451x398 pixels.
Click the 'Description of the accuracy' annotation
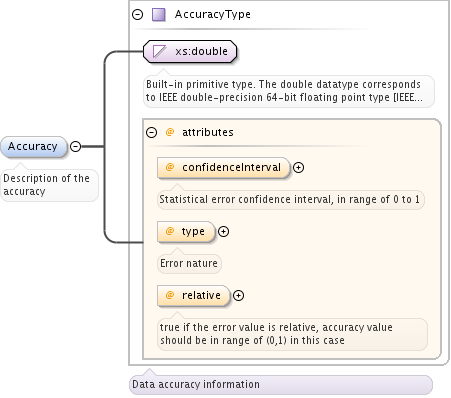[49, 185]
